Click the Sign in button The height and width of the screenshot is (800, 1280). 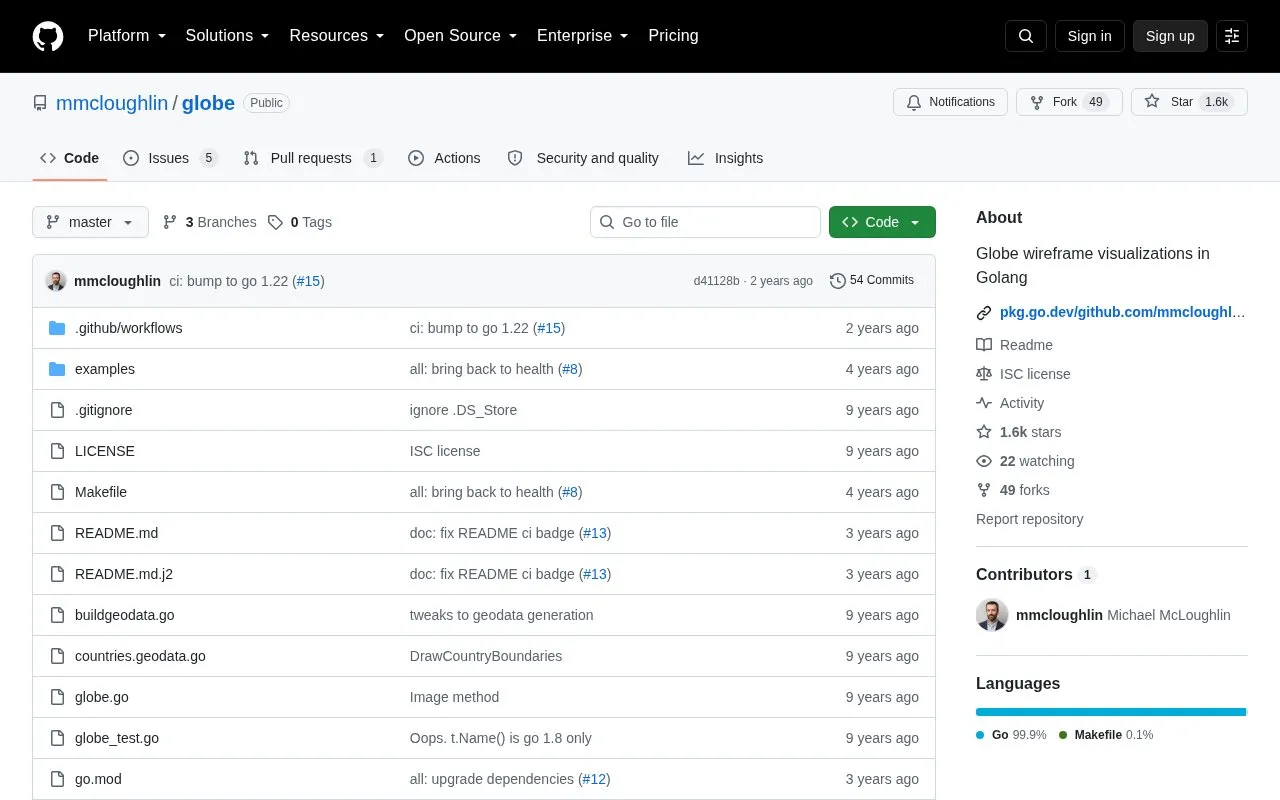[1089, 36]
